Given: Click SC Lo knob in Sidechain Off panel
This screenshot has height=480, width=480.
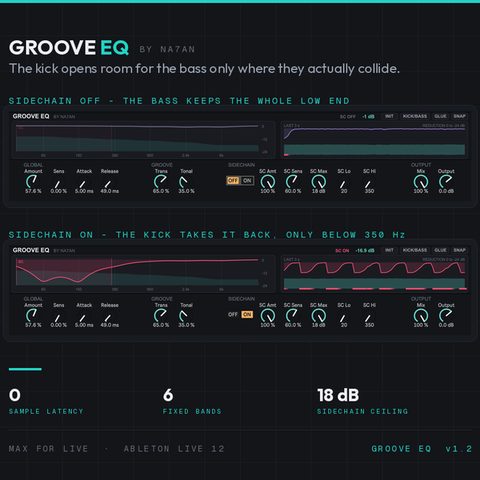Looking at the screenshot, I should tap(343, 184).
